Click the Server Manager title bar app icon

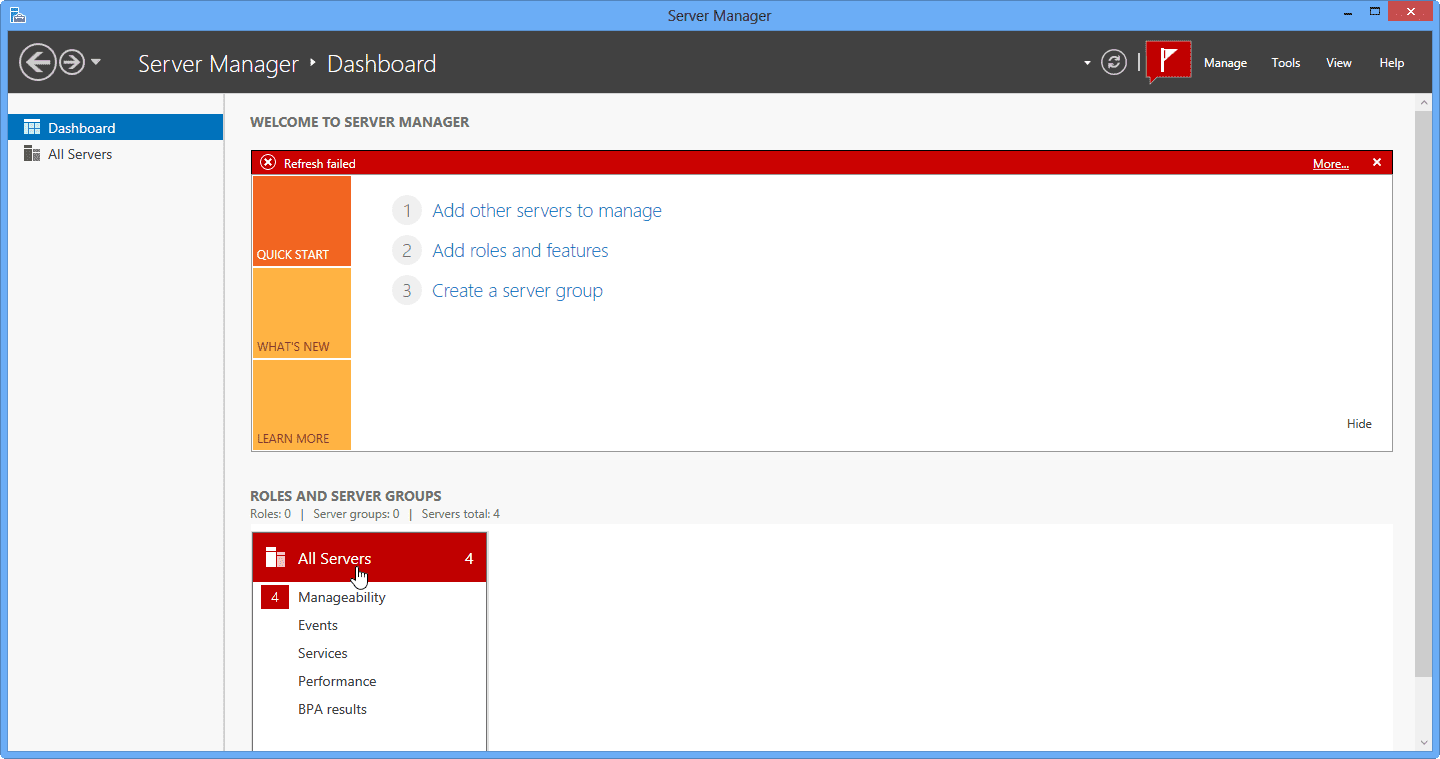pos(17,15)
